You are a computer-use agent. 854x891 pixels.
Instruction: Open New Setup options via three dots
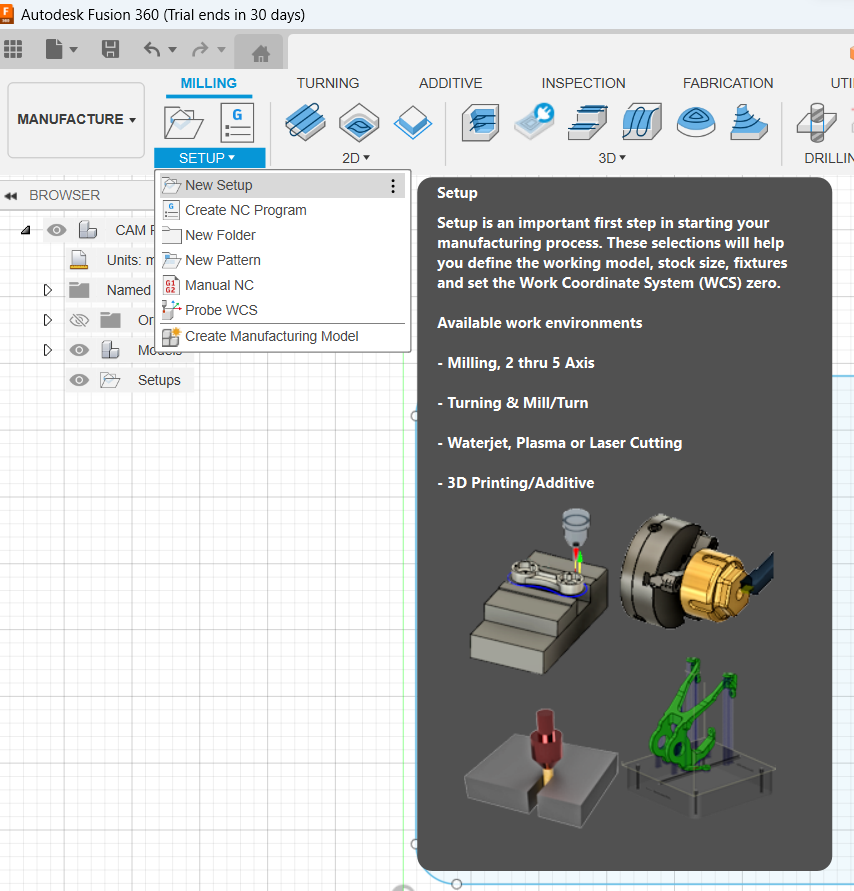coord(393,186)
